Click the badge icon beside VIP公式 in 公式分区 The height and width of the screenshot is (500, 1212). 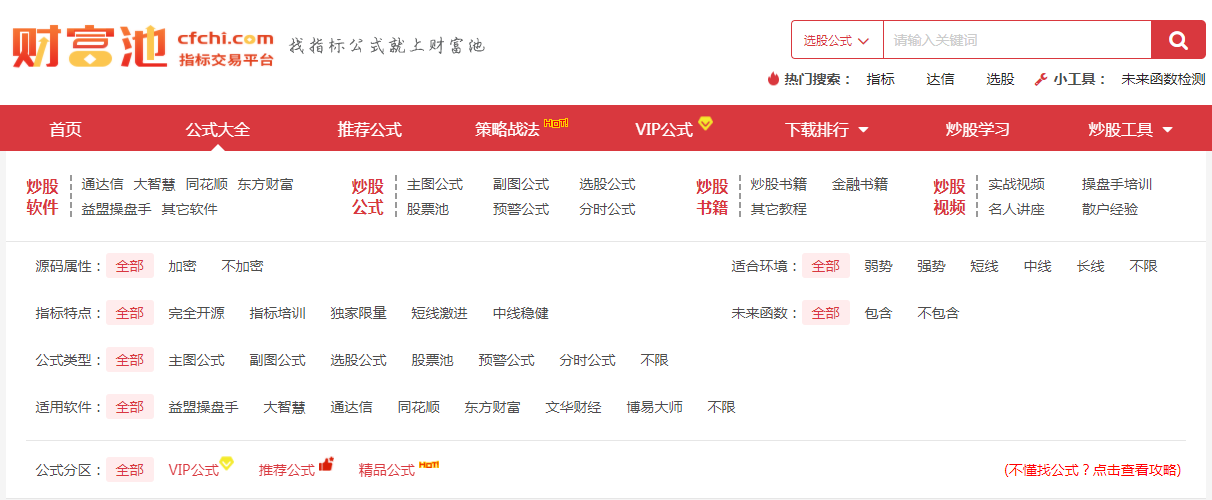(226, 463)
